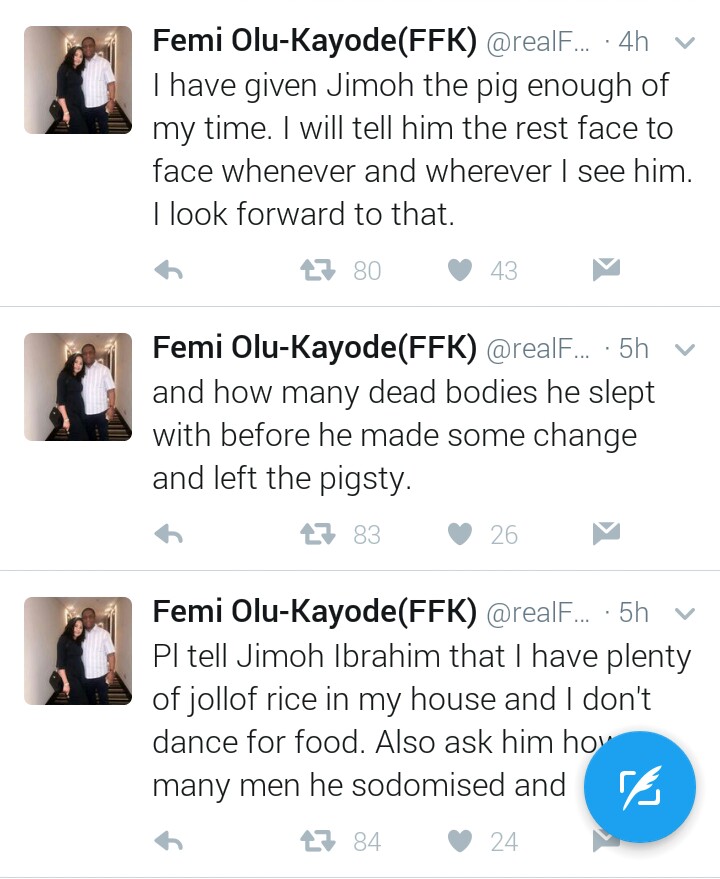Tap the profile photo of the first tweet
This screenshot has width=720, height=879.
pos(78,80)
